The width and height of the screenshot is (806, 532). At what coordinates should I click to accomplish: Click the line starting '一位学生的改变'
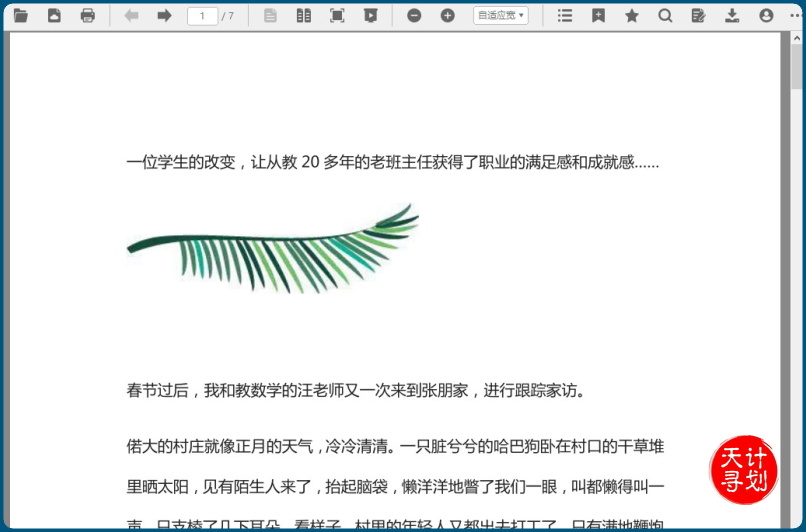tap(393, 162)
